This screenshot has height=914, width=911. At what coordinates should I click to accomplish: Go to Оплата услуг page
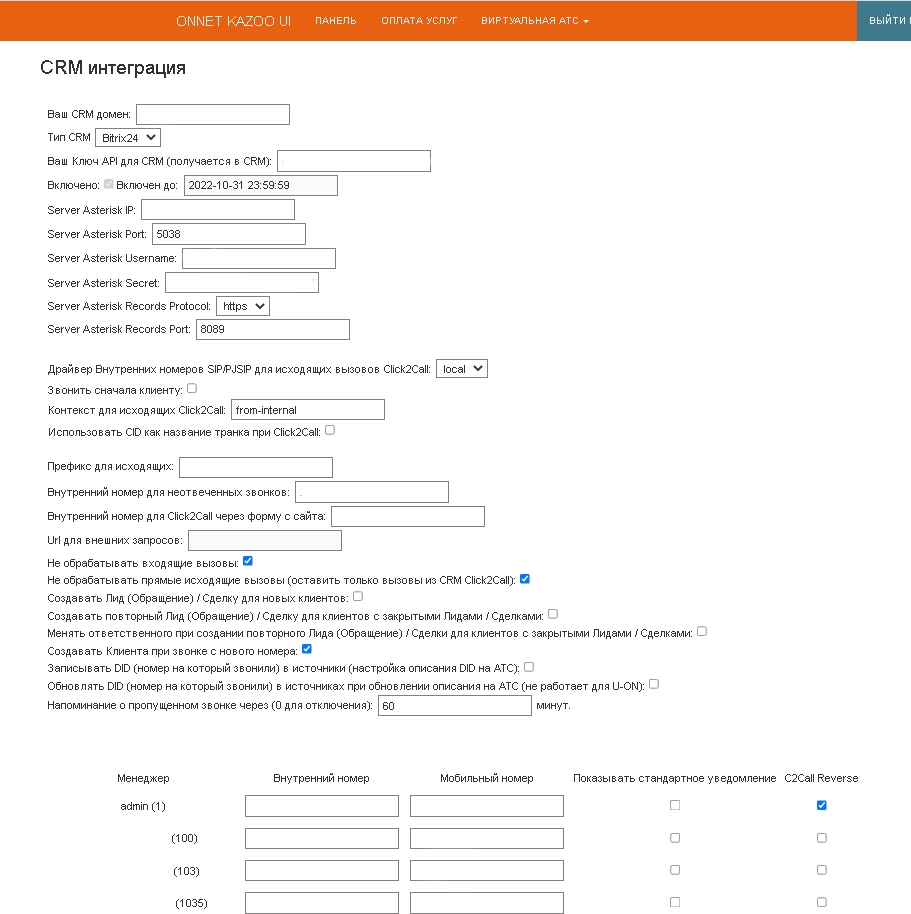point(419,20)
